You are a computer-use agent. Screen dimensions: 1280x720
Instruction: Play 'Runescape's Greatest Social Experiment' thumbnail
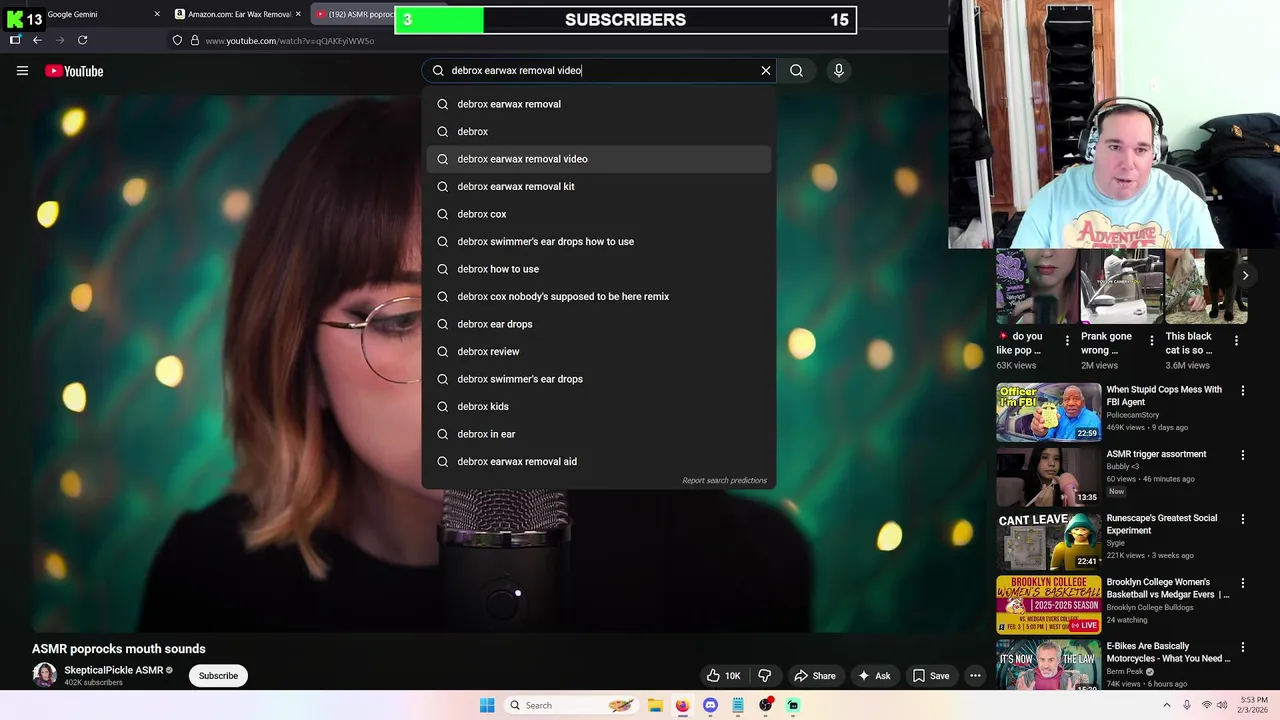(x=1048, y=540)
